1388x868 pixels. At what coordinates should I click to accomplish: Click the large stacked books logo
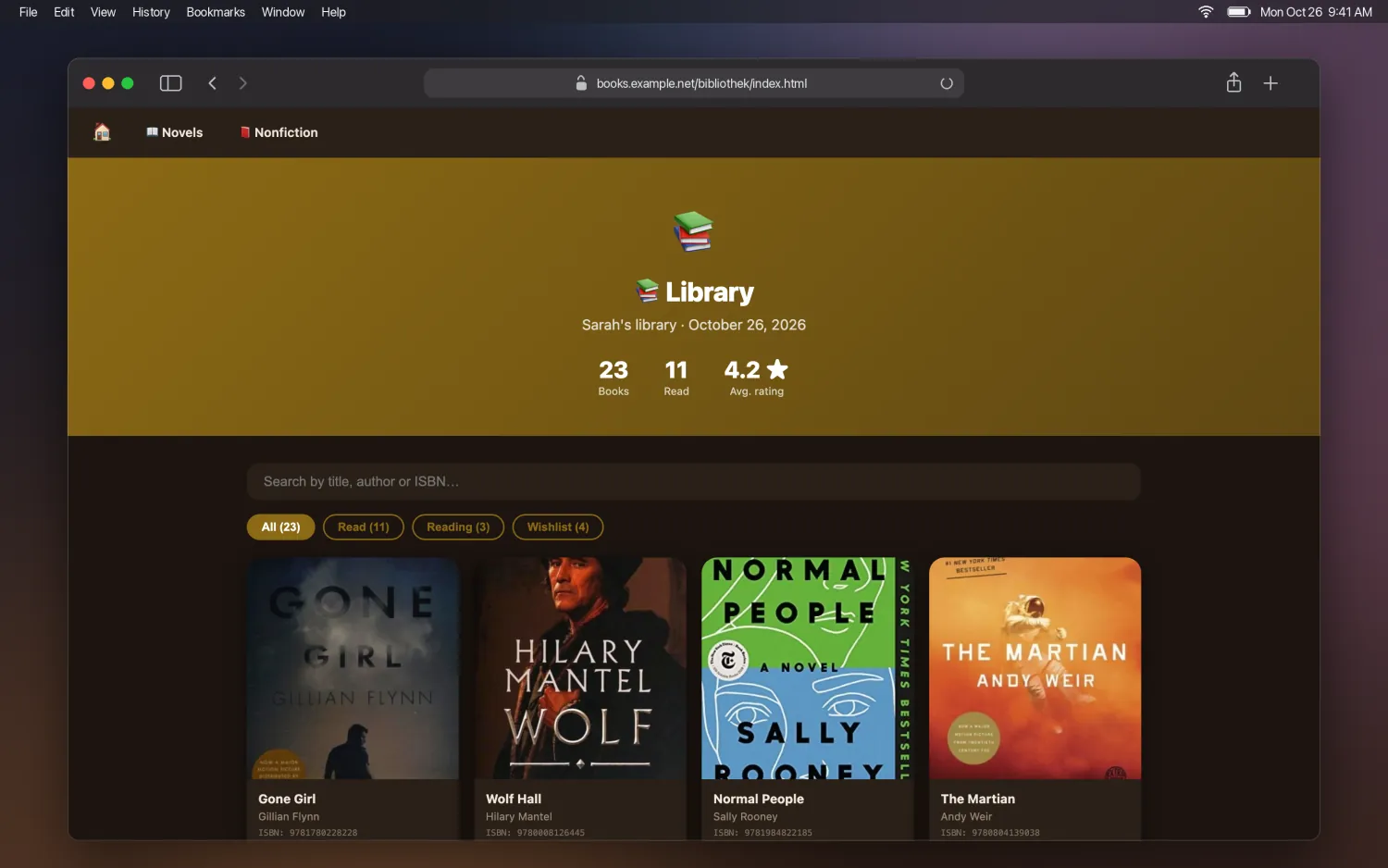pos(693,231)
